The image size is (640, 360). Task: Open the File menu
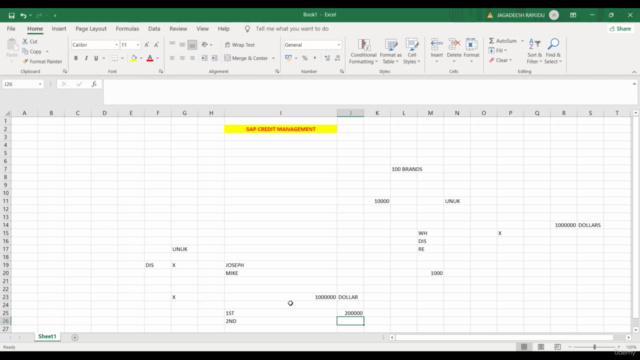pyautogui.click(x=11, y=29)
